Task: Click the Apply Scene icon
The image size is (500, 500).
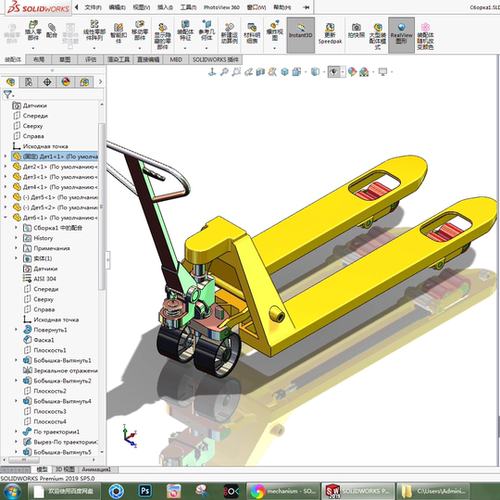Action: (x=364, y=72)
